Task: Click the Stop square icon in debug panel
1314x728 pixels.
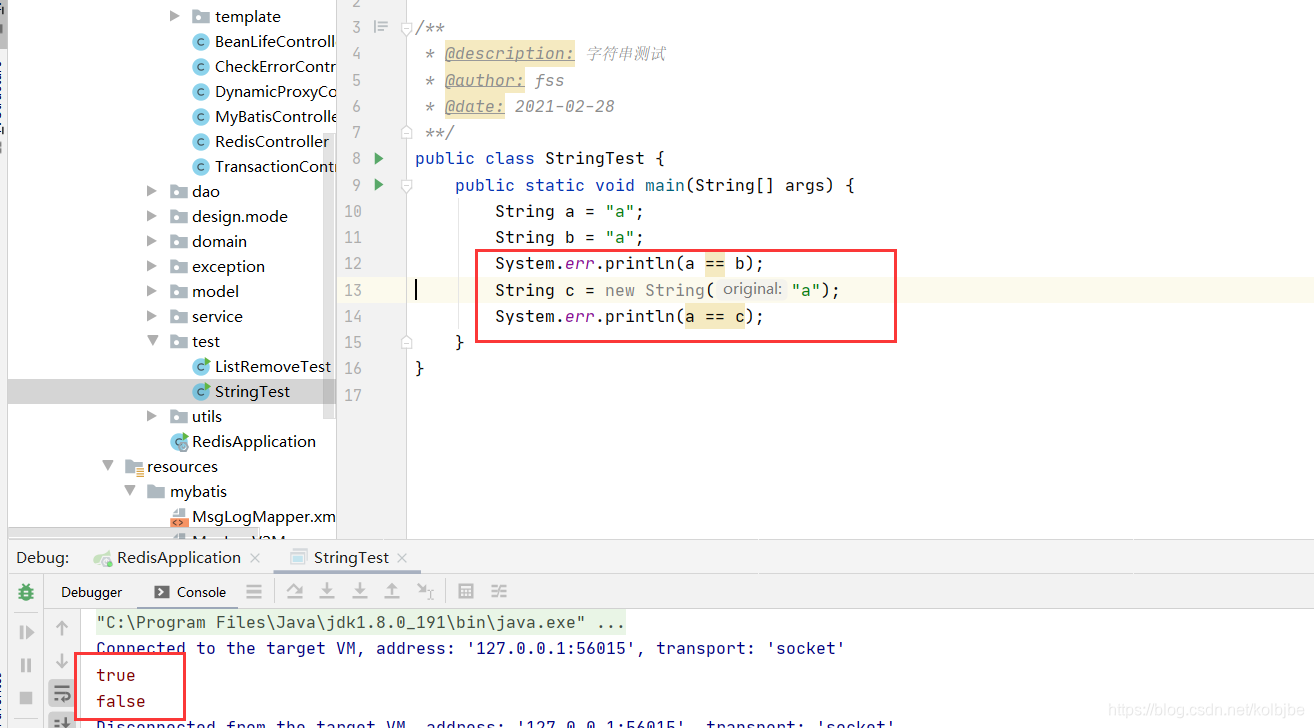Action: point(26,697)
